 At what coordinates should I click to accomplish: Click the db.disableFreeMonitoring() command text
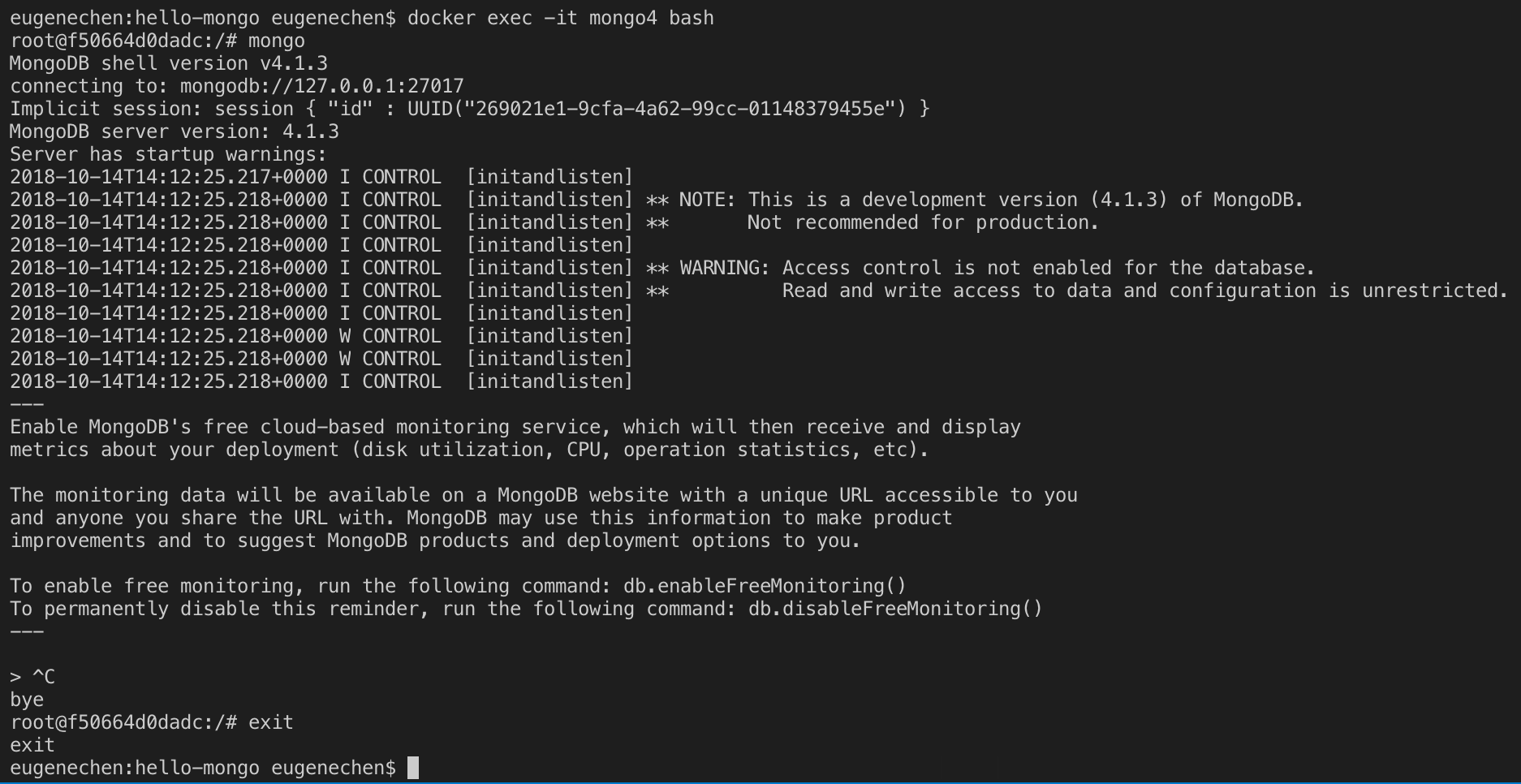(x=894, y=609)
